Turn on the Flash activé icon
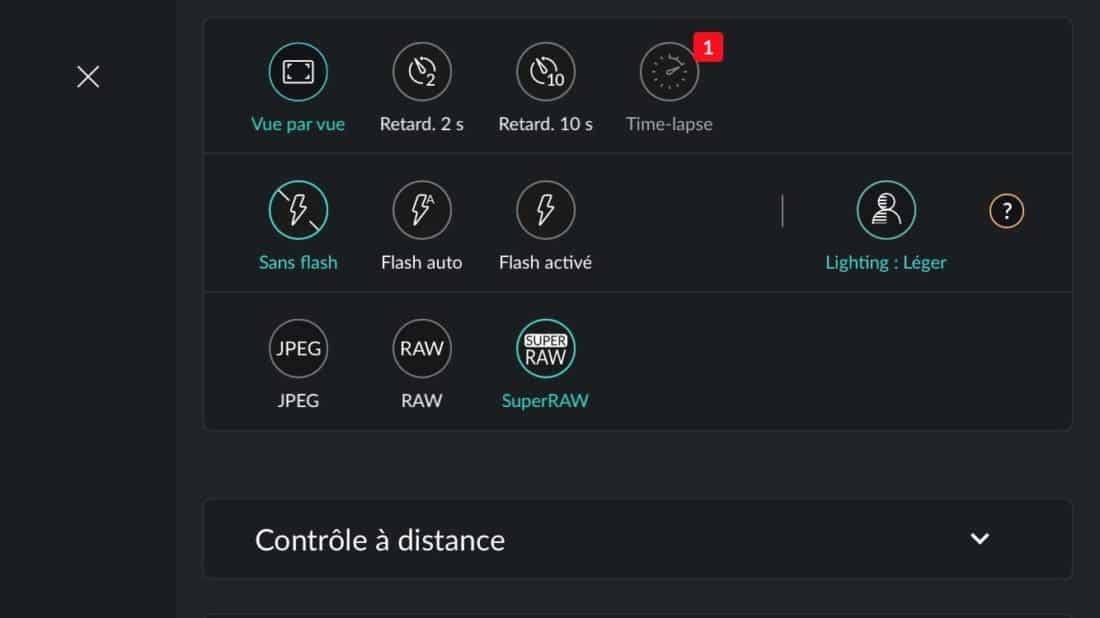Screen dimensions: 1100x618 (x=545, y=210)
